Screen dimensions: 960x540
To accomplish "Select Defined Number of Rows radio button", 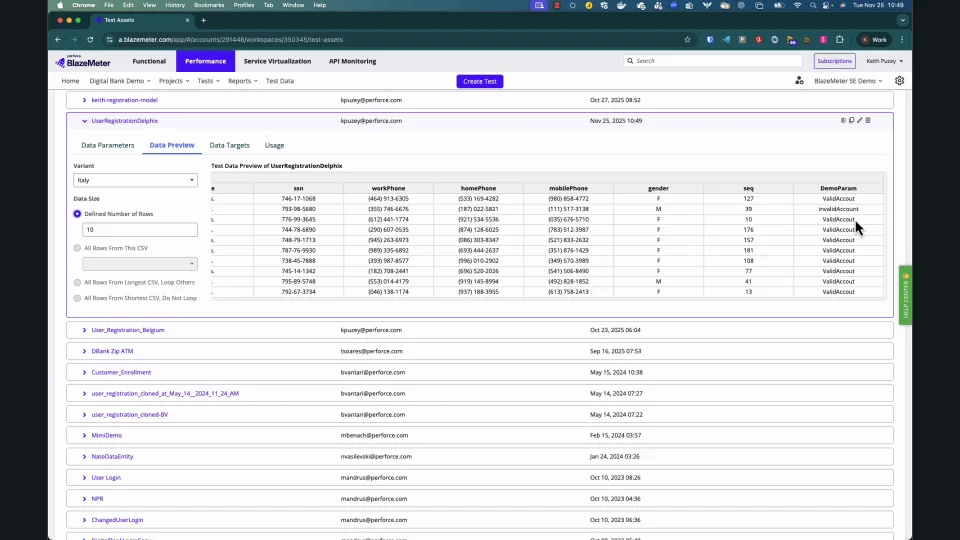I will (78, 214).
